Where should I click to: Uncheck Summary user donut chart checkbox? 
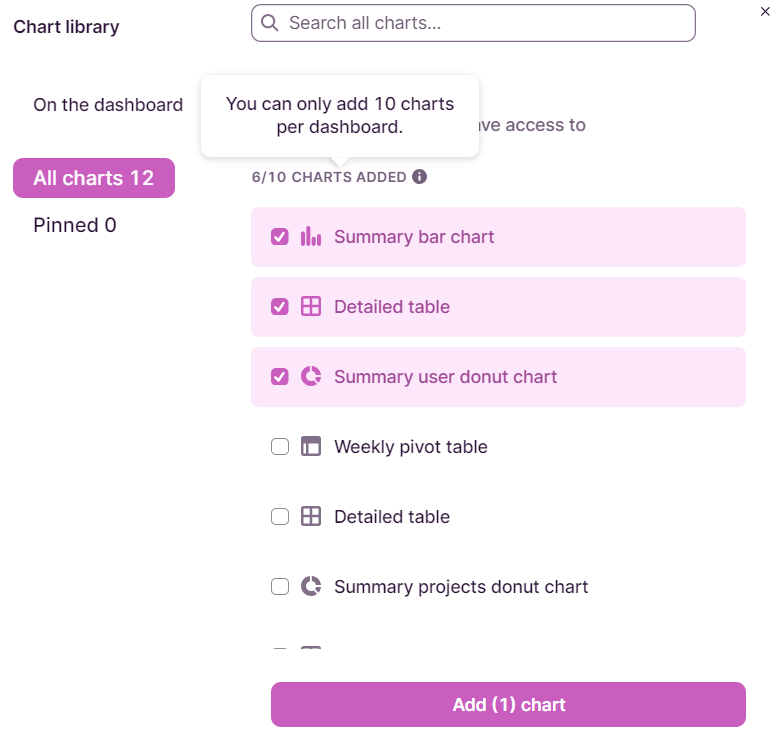click(280, 377)
